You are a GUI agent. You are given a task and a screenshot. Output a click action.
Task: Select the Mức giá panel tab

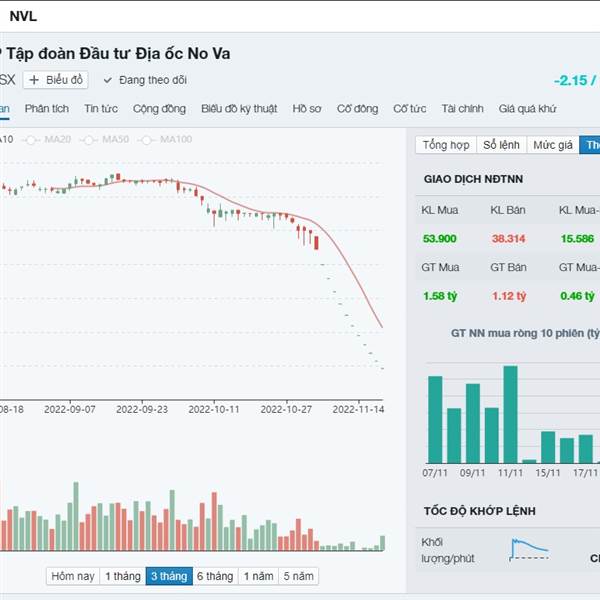coord(553,145)
